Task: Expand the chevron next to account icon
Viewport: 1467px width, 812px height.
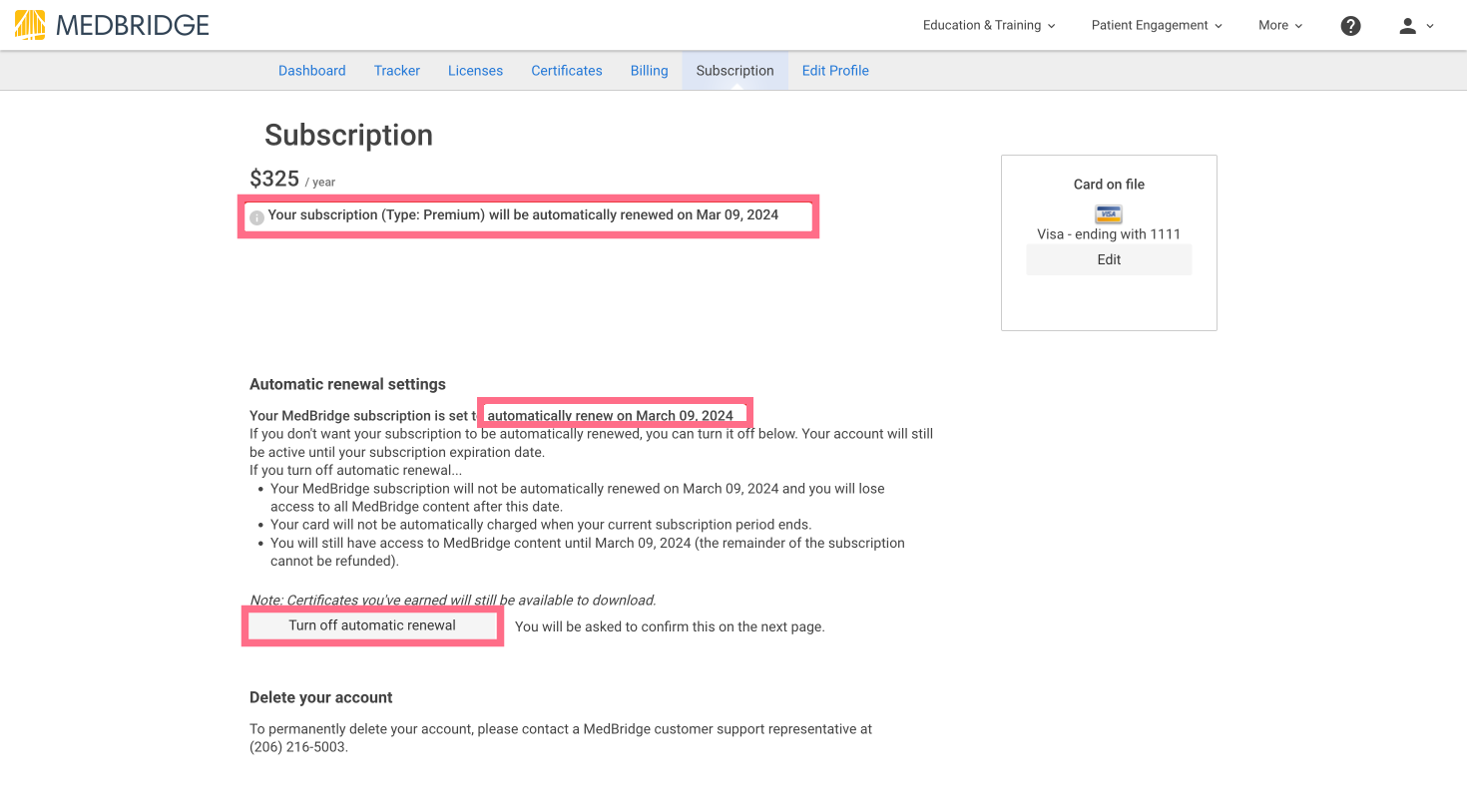Action: coord(1430,27)
